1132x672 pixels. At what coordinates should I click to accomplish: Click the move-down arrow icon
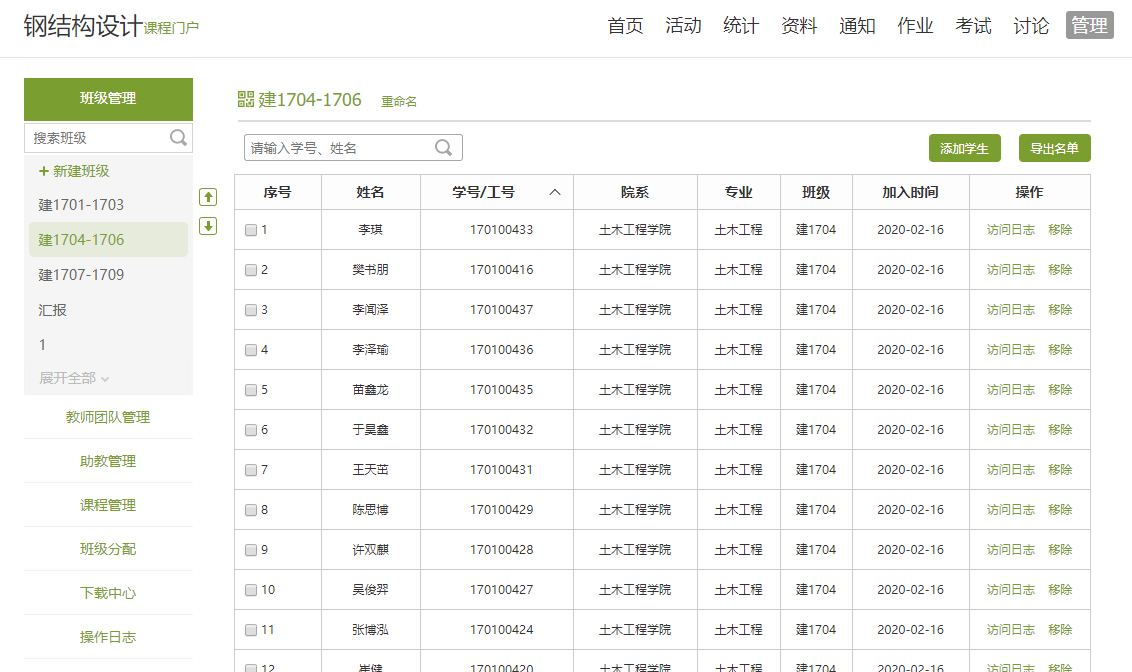click(x=208, y=226)
